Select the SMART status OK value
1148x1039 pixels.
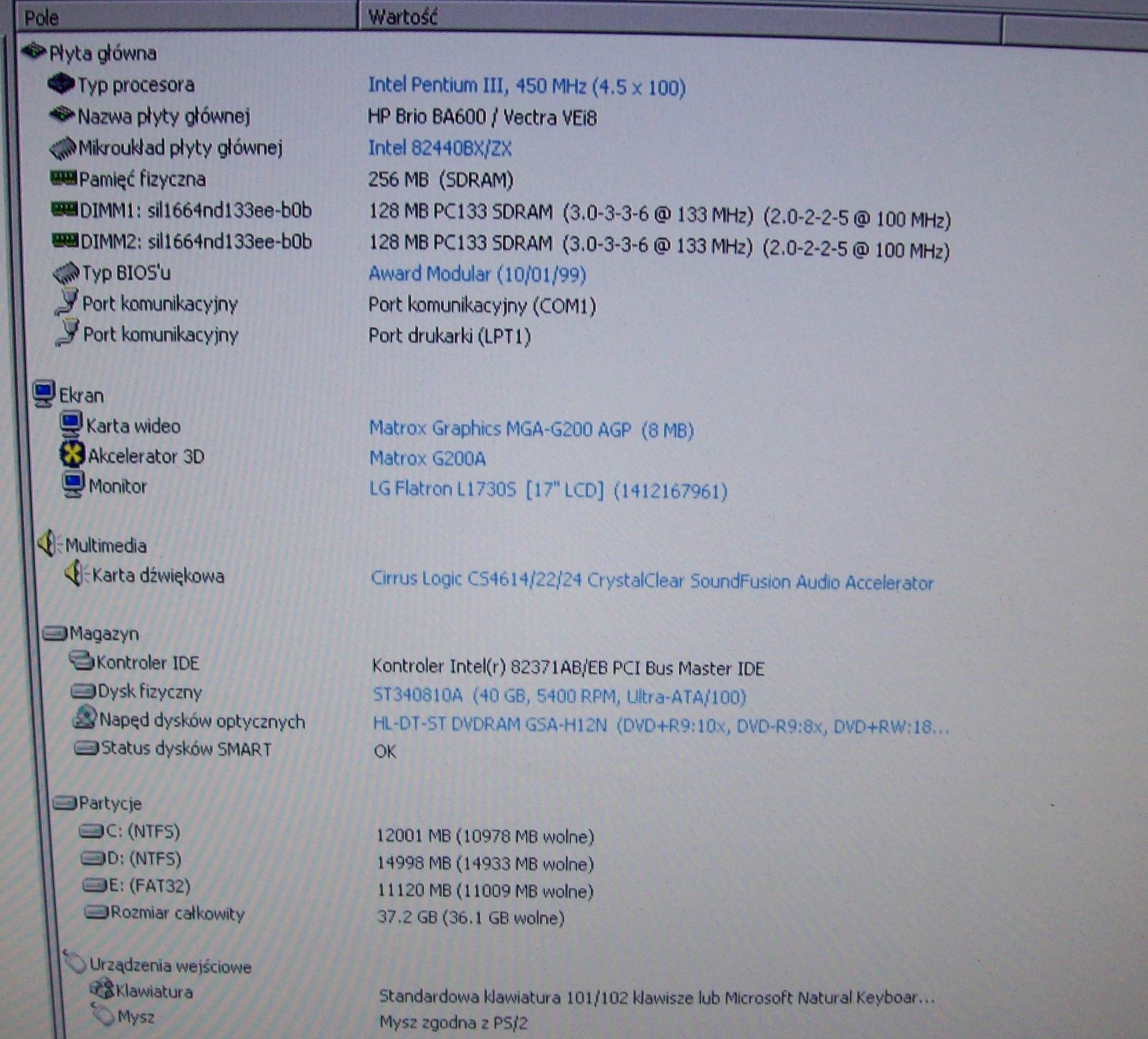386,751
